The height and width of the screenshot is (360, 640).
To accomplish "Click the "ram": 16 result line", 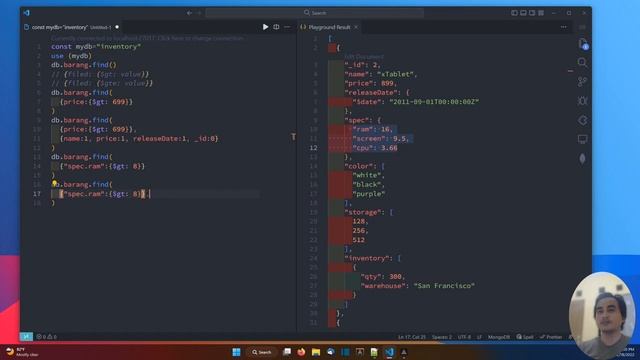I will coord(373,129).
